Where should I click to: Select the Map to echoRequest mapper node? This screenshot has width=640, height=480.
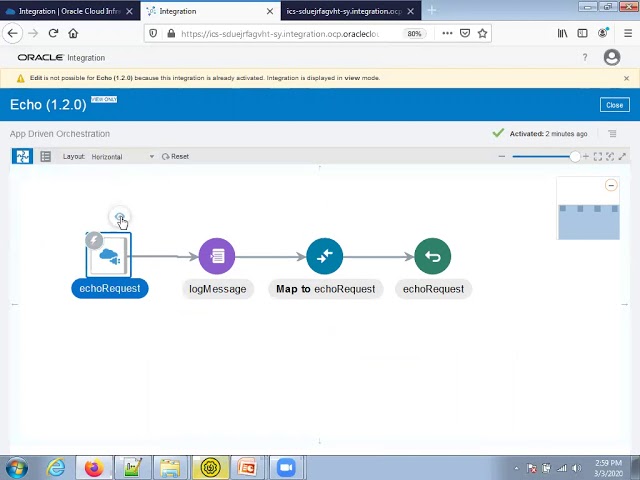click(x=324, y=256)
